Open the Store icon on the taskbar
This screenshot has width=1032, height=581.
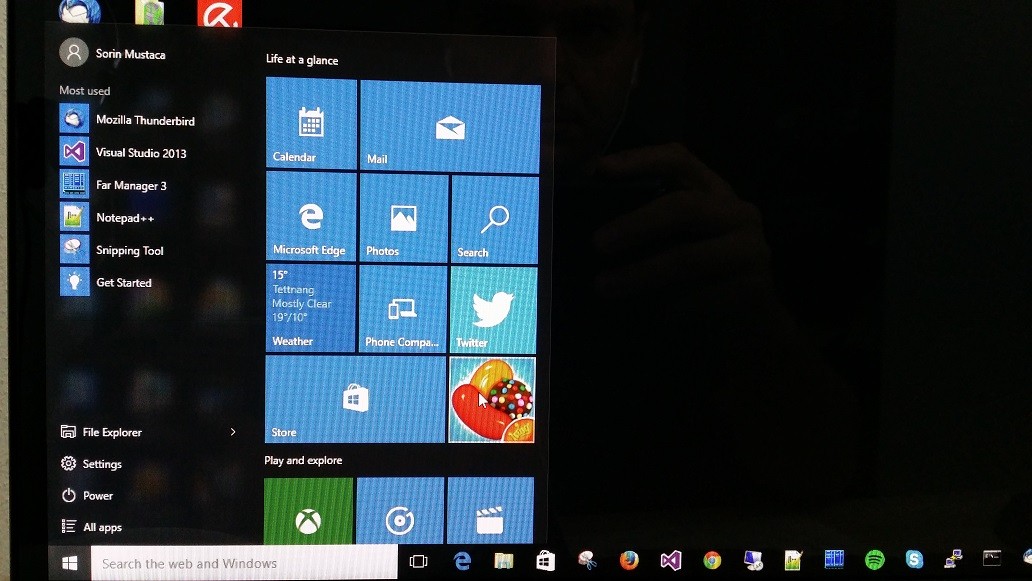[x=545, y=561]
